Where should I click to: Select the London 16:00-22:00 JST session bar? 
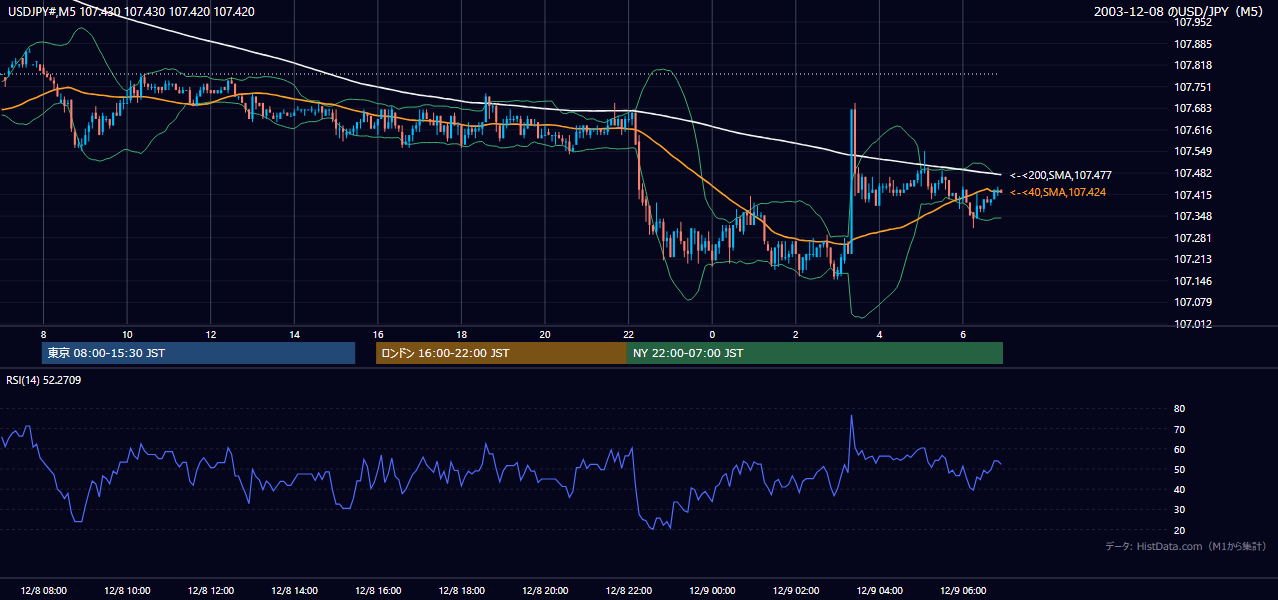(501, 353)
